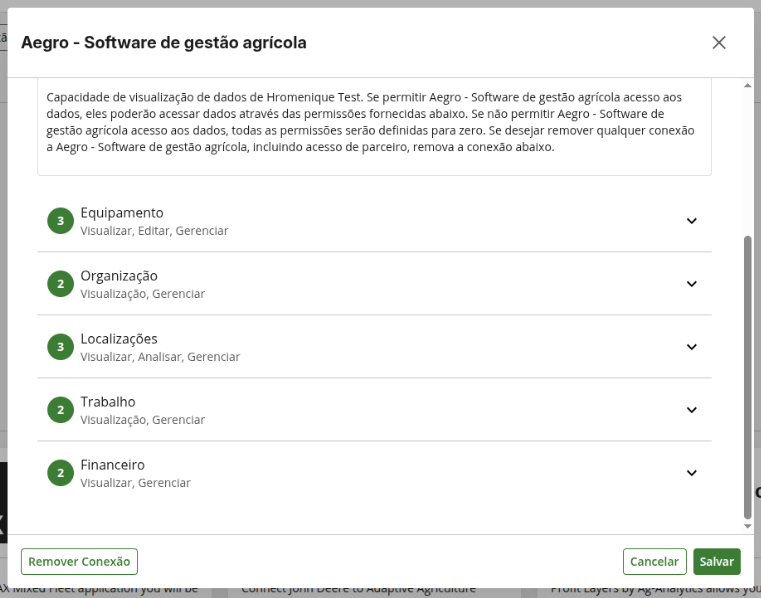Select the Localizações title text
The width and height of the screenshot is (761, 598).
tap(119, 339)
